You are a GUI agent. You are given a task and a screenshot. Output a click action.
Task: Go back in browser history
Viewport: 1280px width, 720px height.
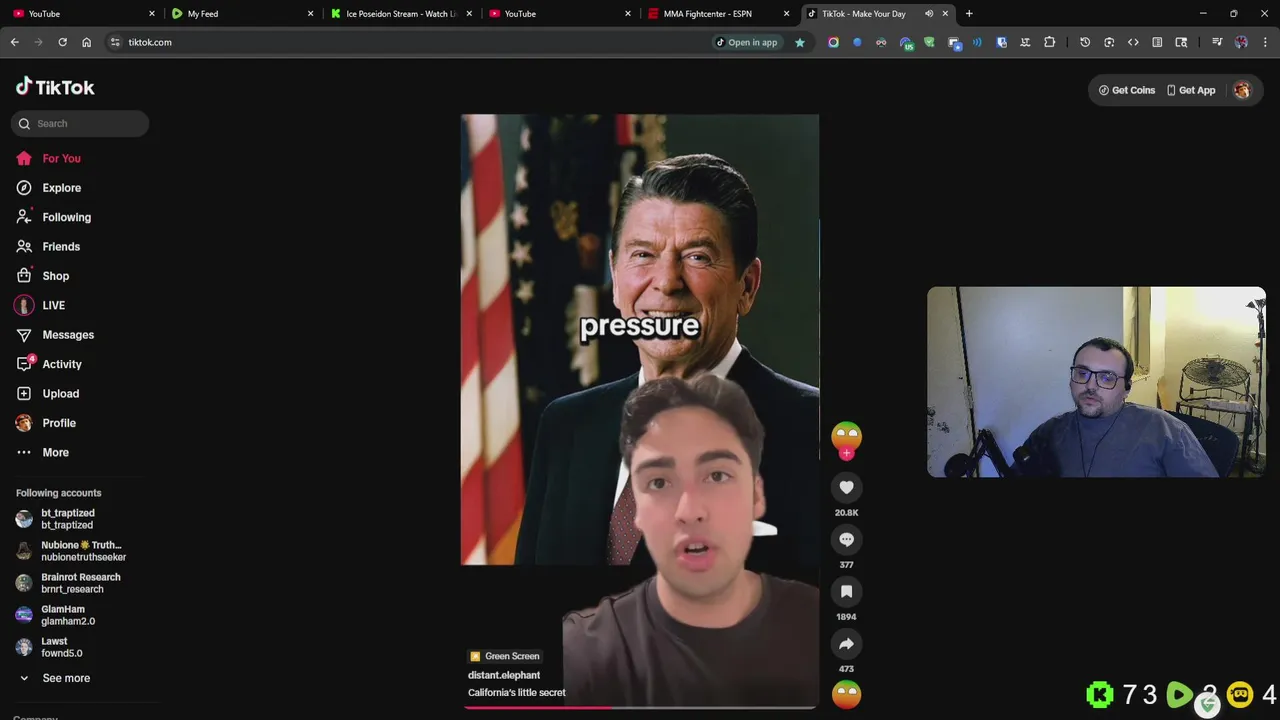click(14, 42)
